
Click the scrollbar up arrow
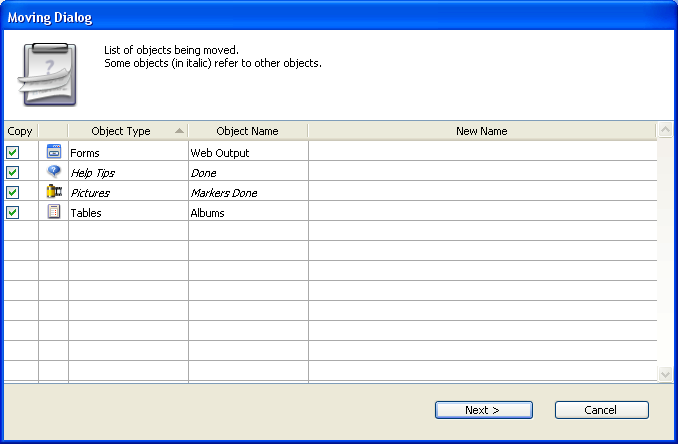(666, 131)
